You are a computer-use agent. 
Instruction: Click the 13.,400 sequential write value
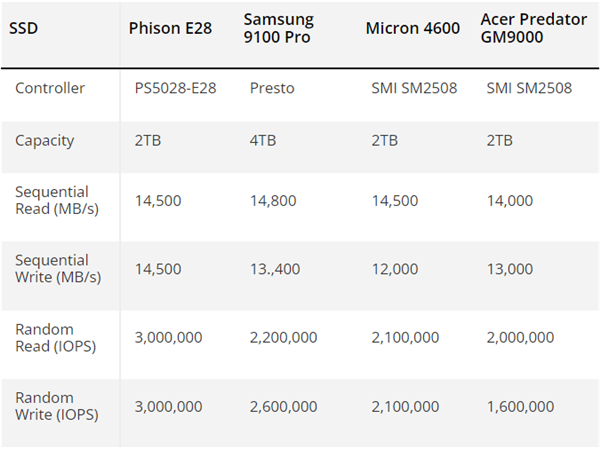[275, 269]
